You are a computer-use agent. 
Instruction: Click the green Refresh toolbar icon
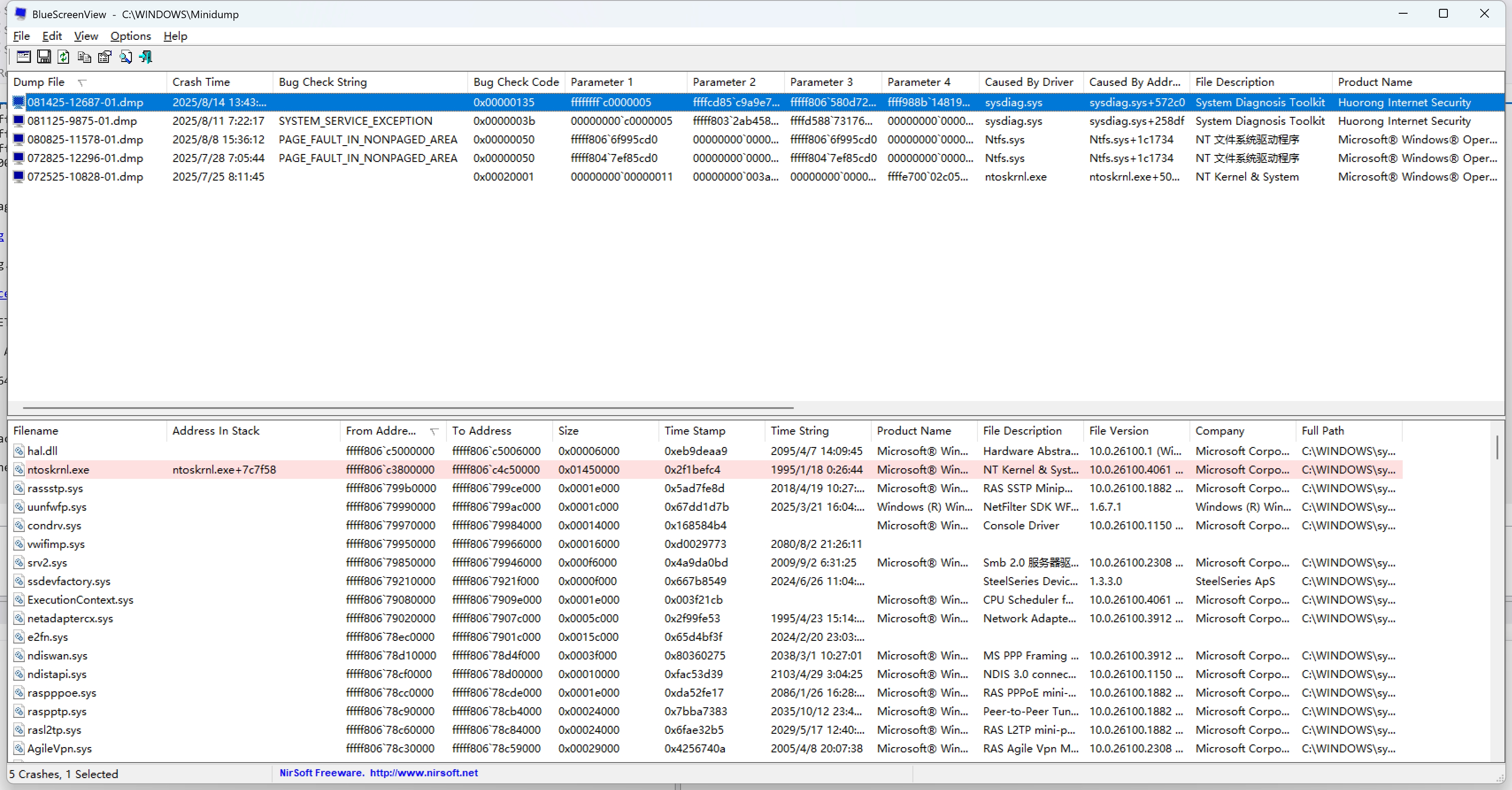tap(64, 57)
